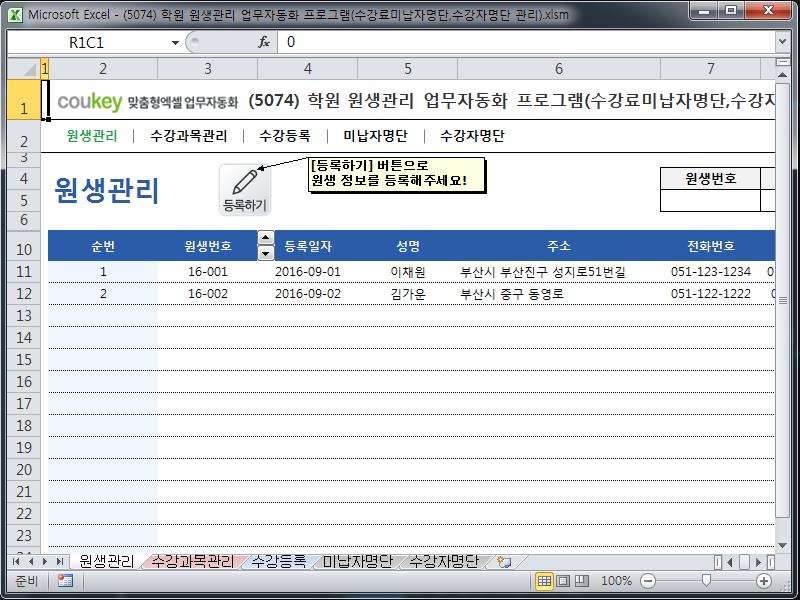Open the Name Box dropdown arrow
The image size is (800, 600).
pos(175,42)
